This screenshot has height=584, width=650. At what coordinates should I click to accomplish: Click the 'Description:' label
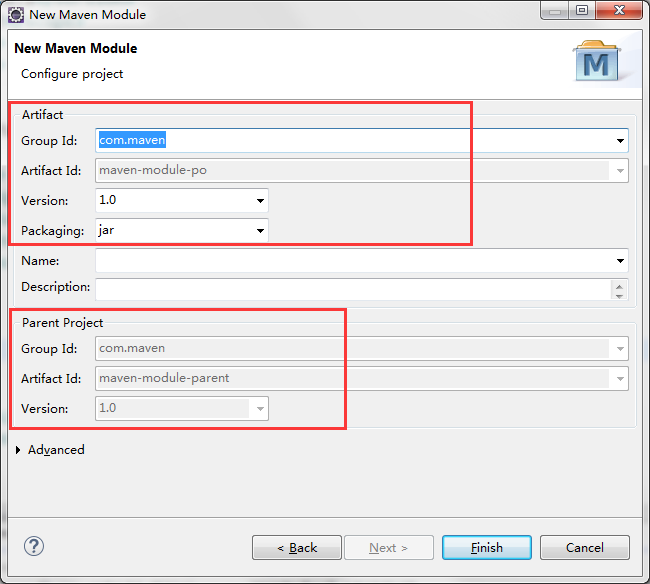pos(56,287)
